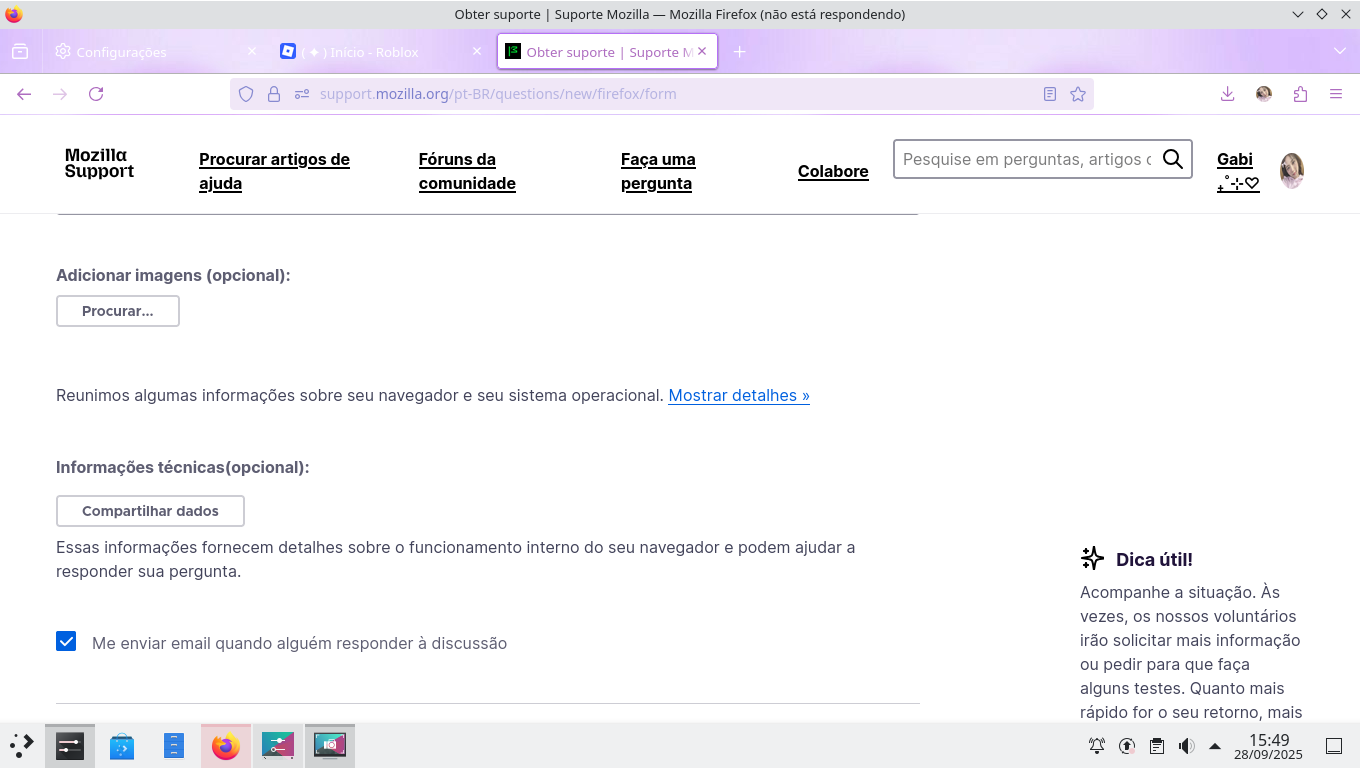Viewport: 1360px width, 768px height.
Task: Reload the current page
Action: point(96,94)
